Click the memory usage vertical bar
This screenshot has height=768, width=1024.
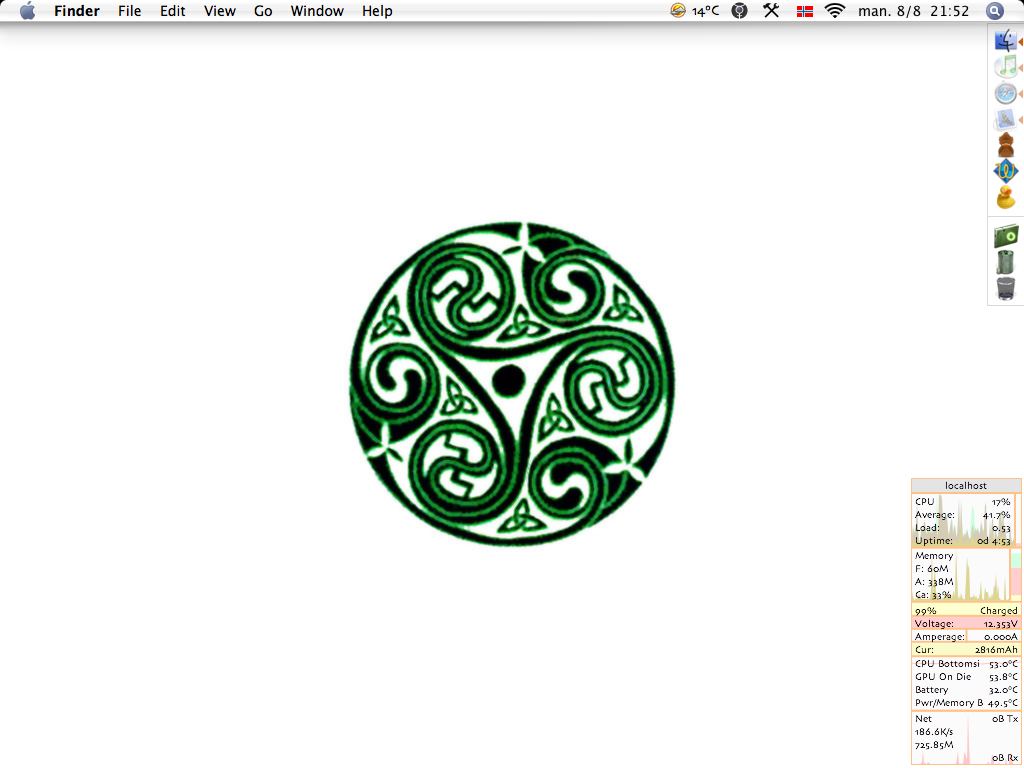pos(1016,575)
